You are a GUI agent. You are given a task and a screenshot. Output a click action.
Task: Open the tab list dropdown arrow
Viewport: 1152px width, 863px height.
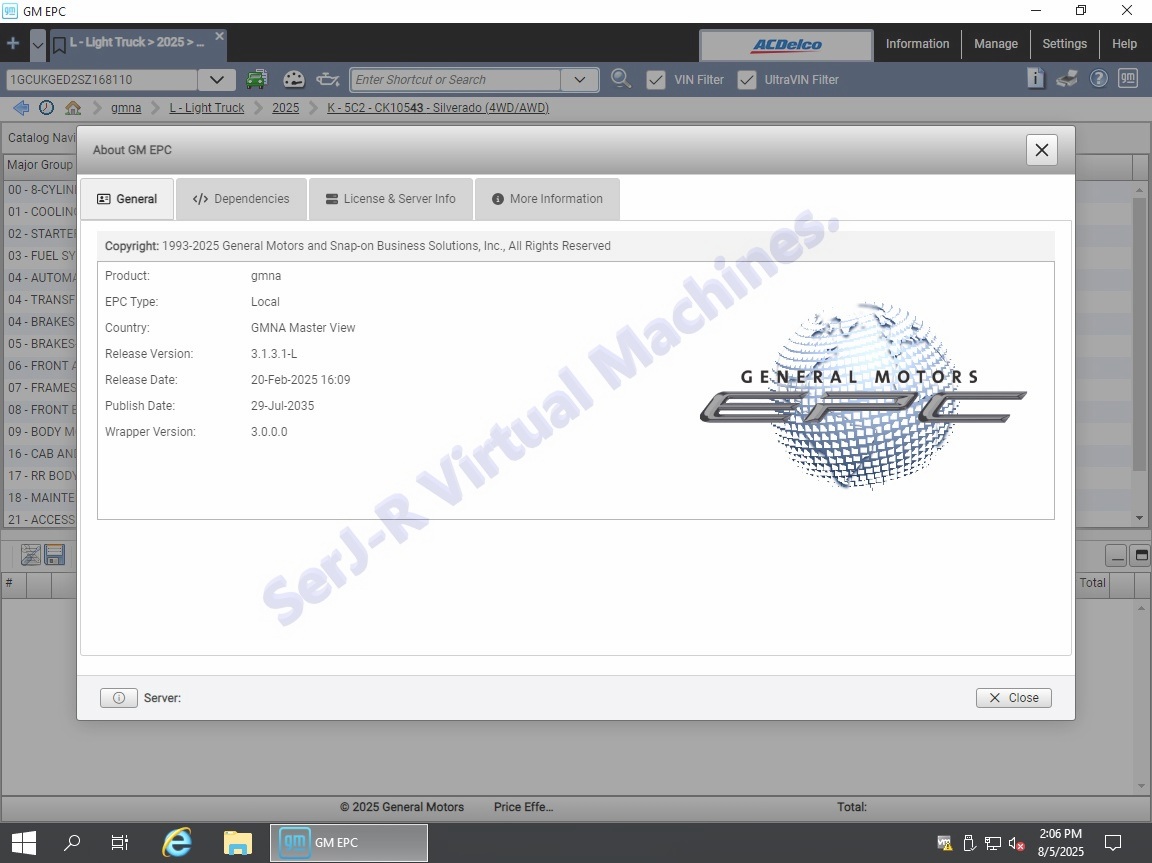[x=37, y=44]
